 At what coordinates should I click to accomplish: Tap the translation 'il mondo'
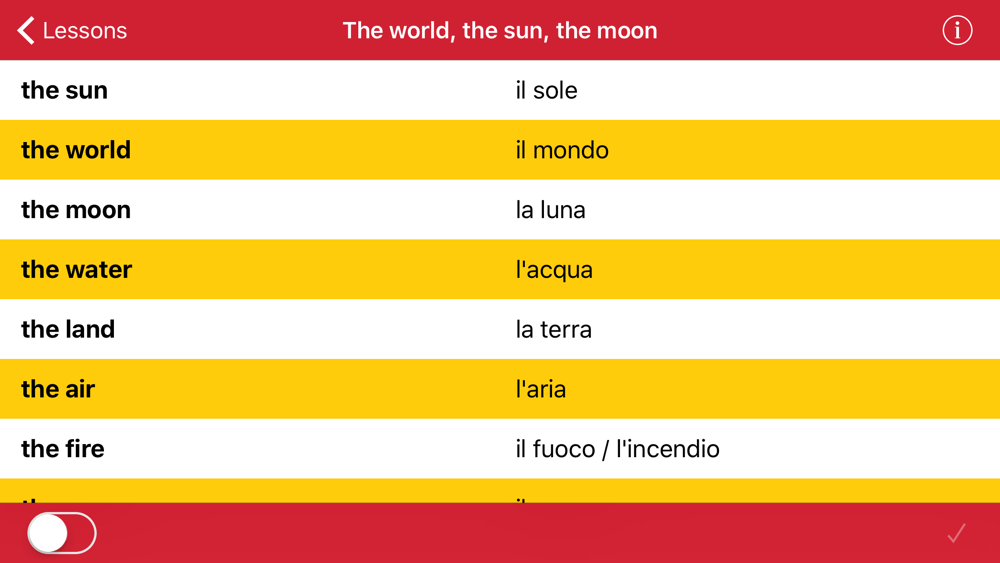coord(562,150)
